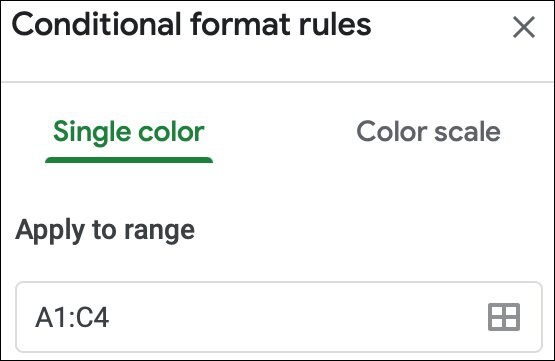Click the divider line under the panel title

coord(278,82)
